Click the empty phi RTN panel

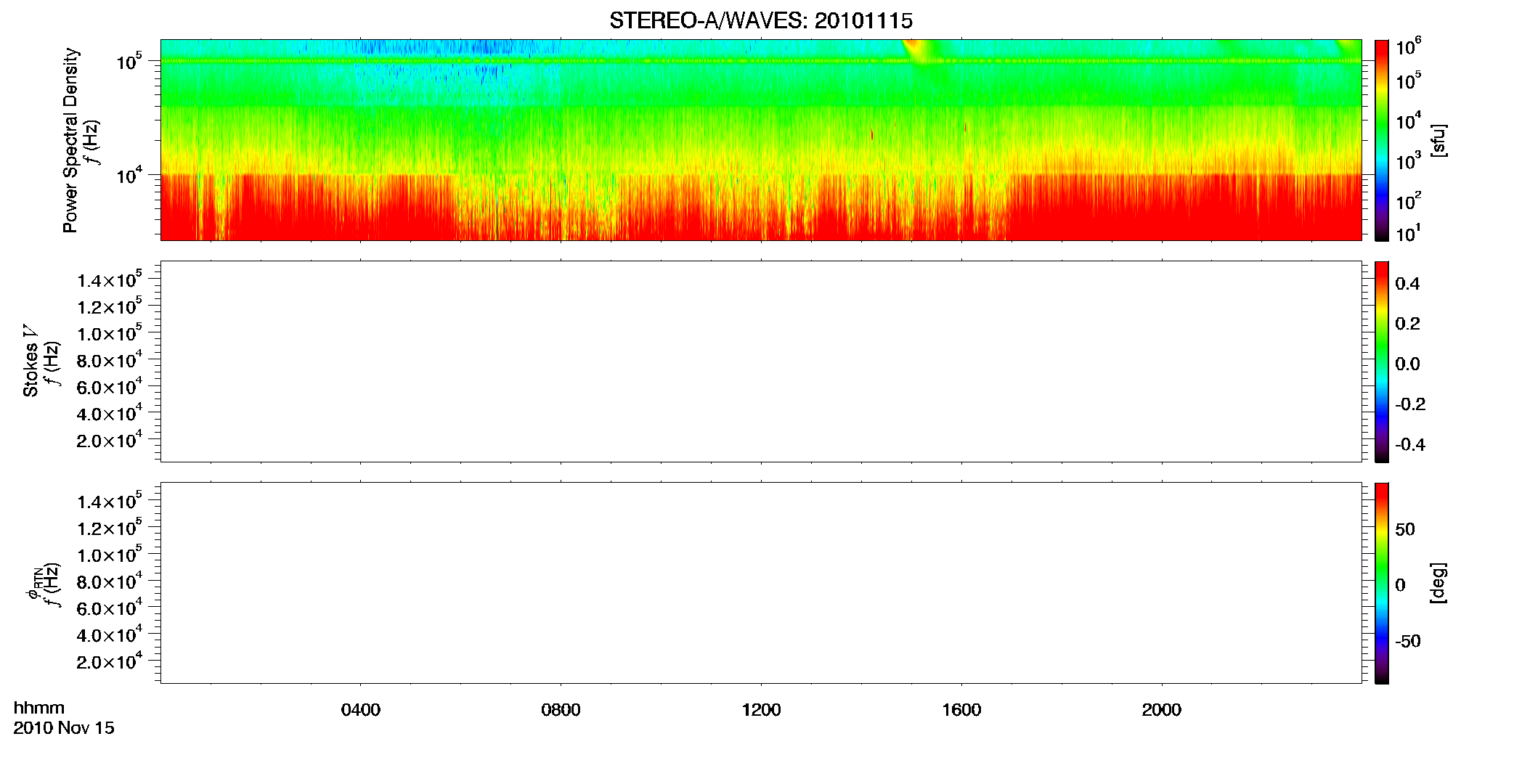pos(761,583)
